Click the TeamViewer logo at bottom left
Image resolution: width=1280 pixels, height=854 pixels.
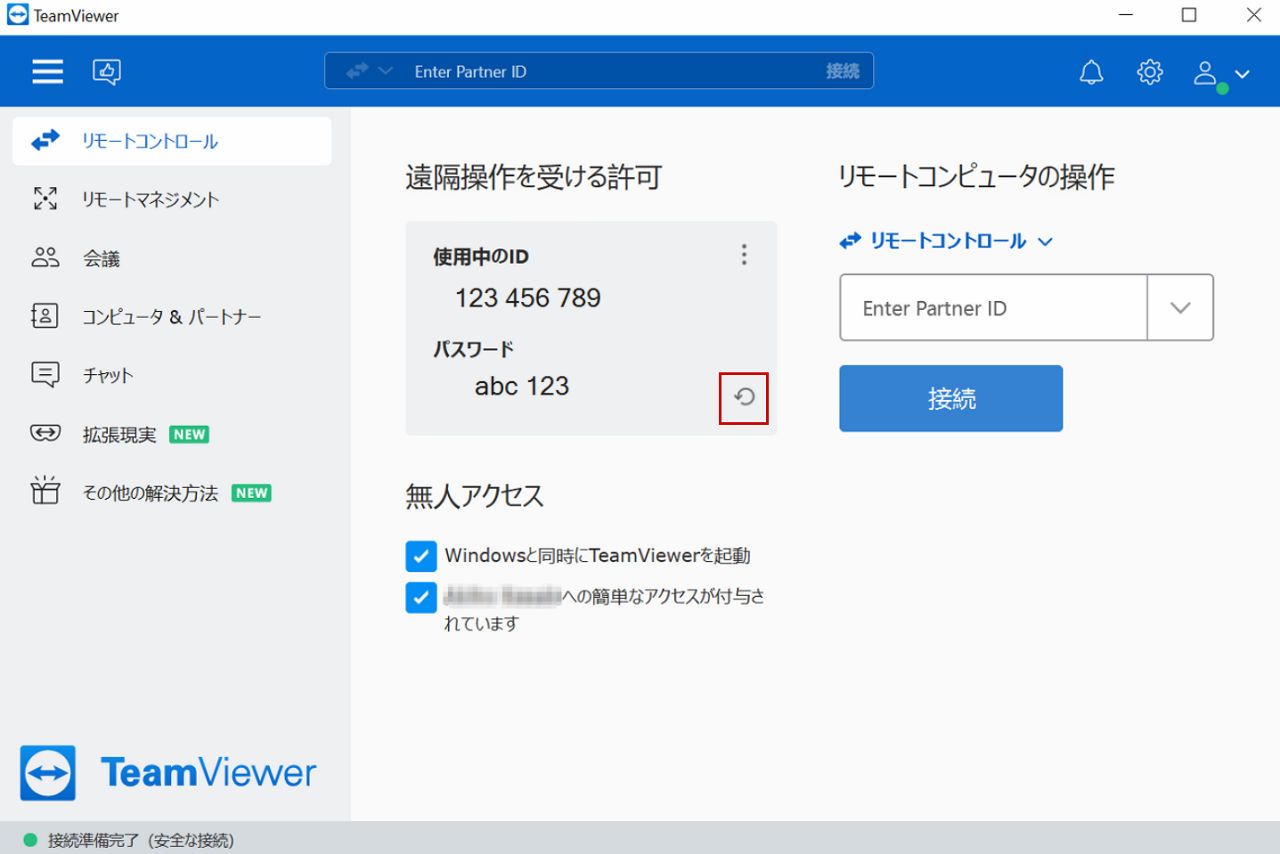(168, 772)
